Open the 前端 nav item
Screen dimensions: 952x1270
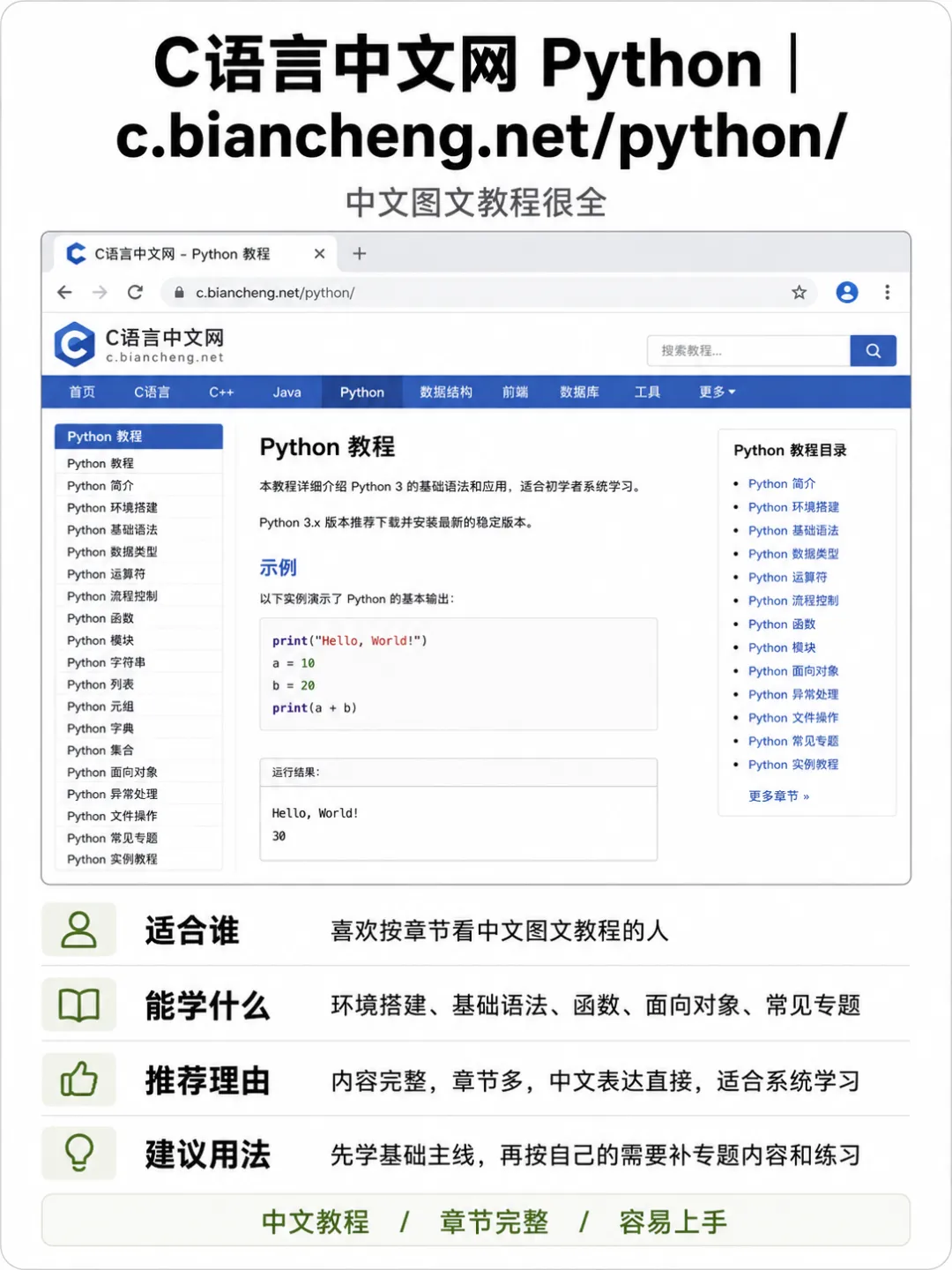pyautogui.click(x=515, y=392)
